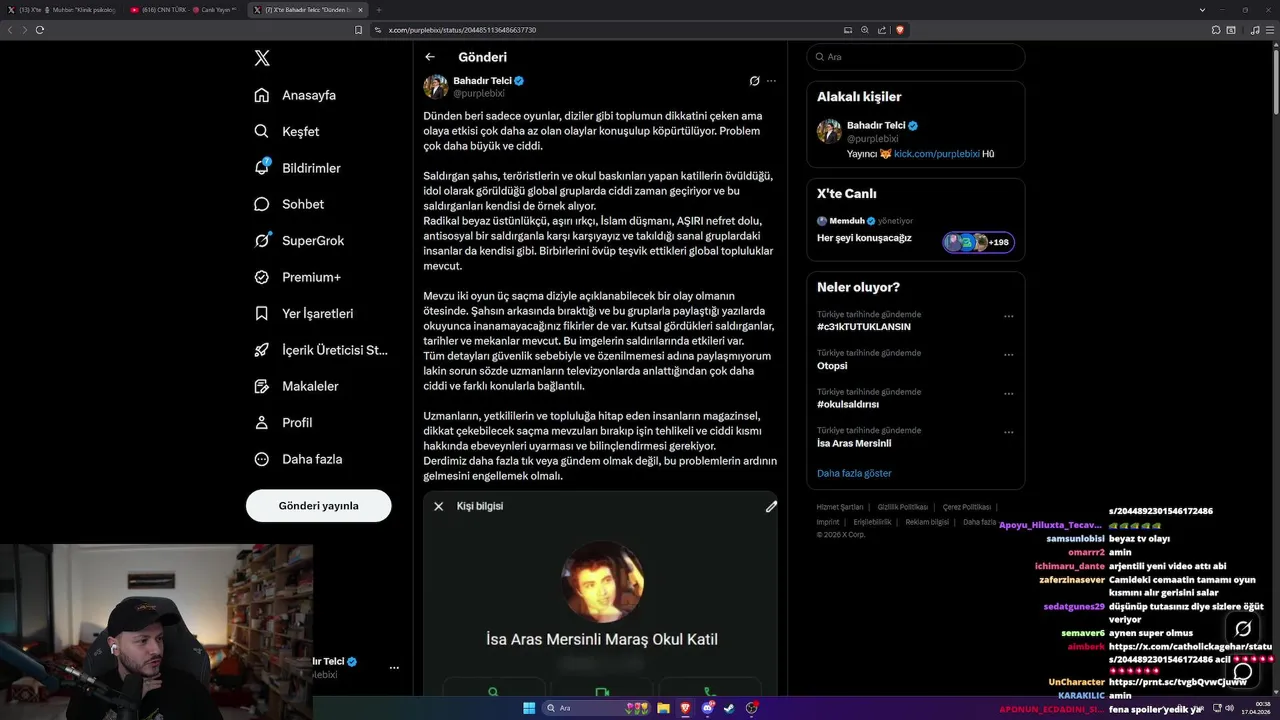Open contact profile photo in image
The image size is (1280, 720).
602,582
